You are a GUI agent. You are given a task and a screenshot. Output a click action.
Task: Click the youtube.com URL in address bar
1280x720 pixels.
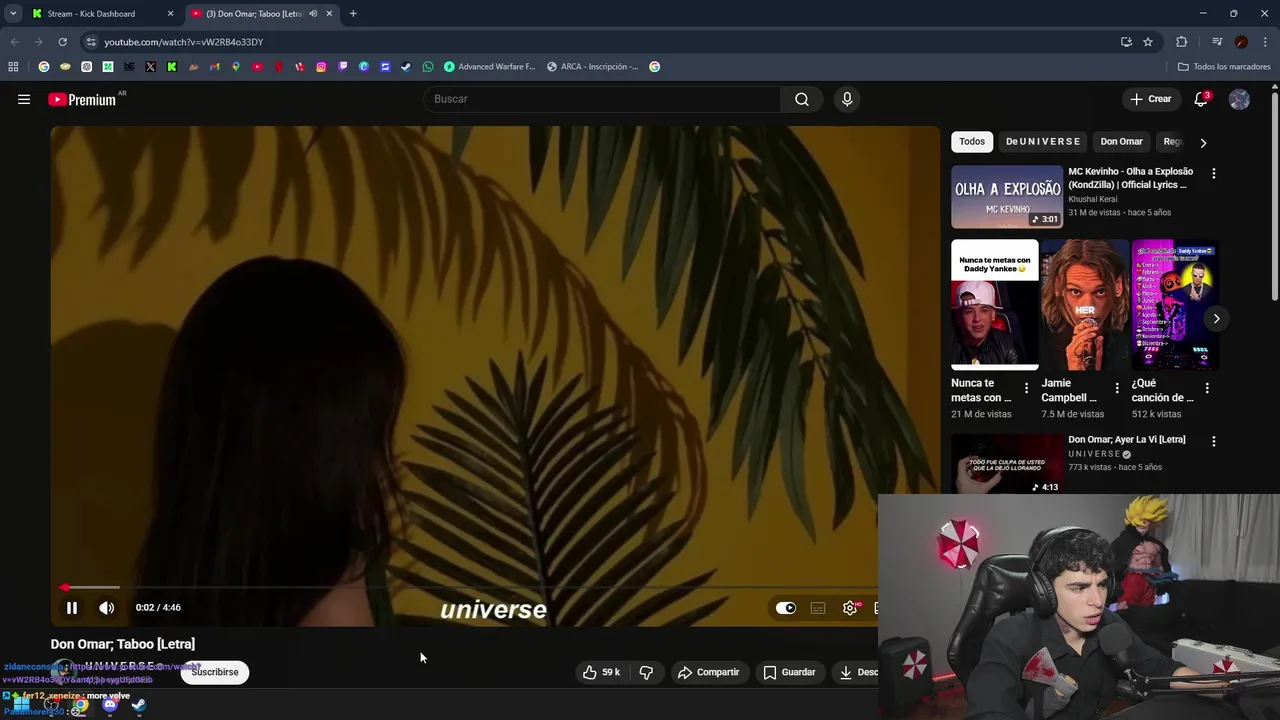184,42
